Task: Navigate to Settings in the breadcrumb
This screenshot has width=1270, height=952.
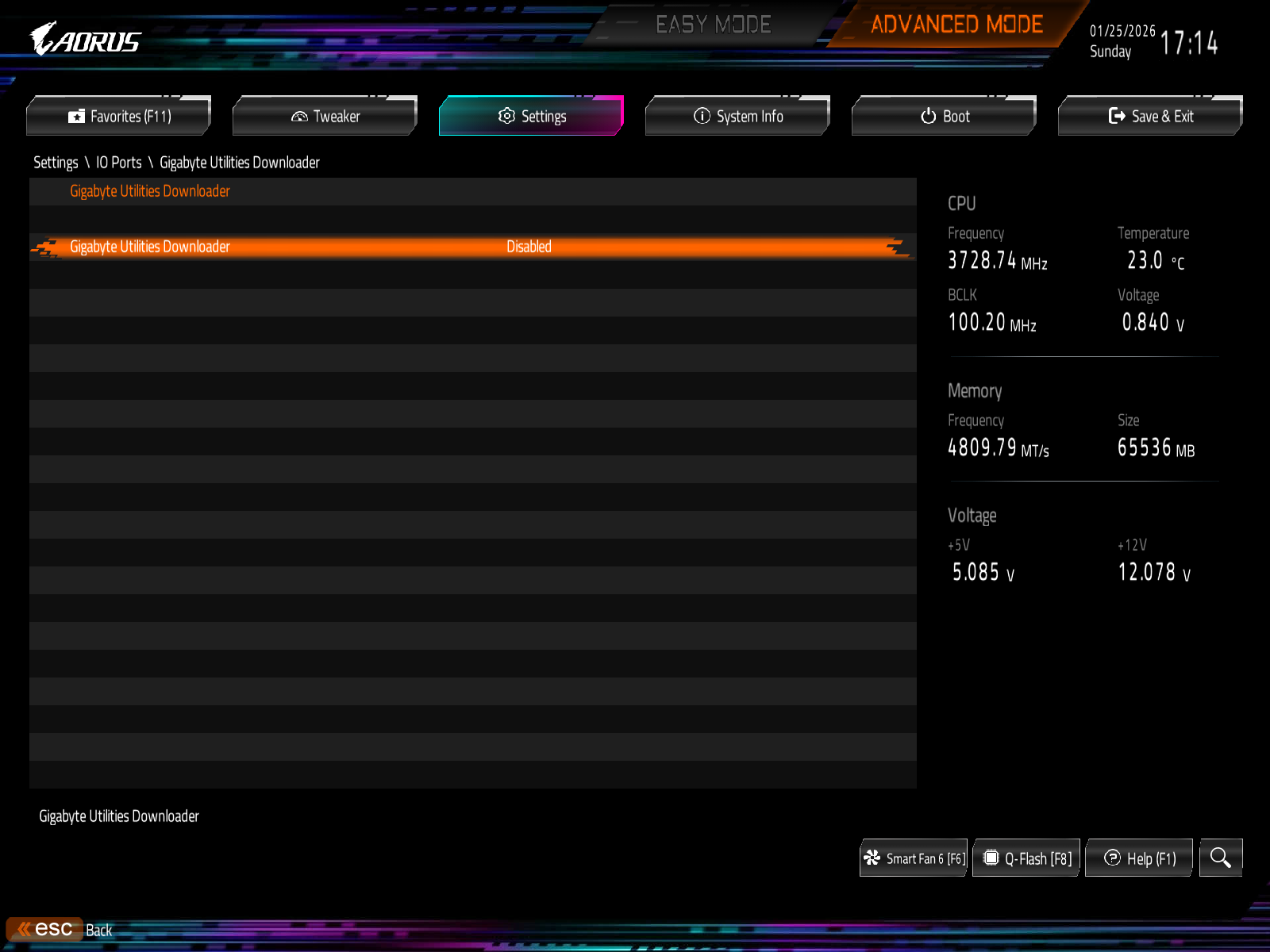Action: coord(56,163)
